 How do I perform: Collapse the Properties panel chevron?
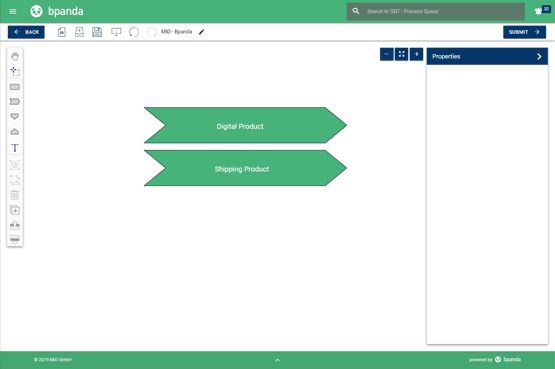pos(539,57)
